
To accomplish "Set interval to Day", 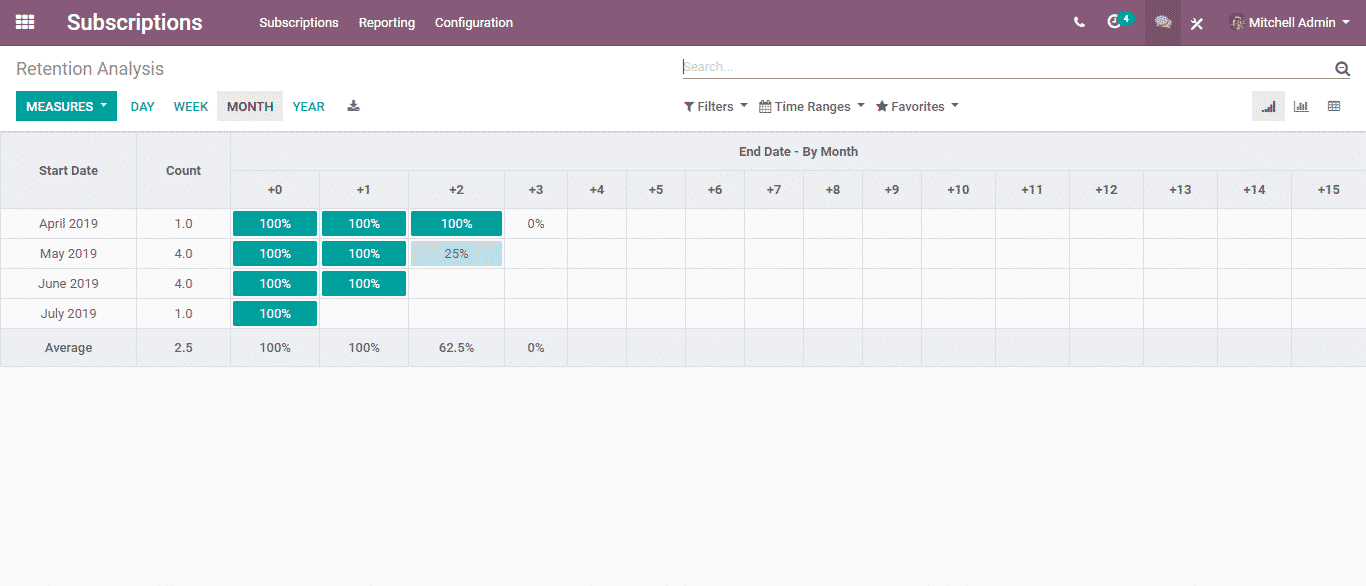I will (143, 106).
